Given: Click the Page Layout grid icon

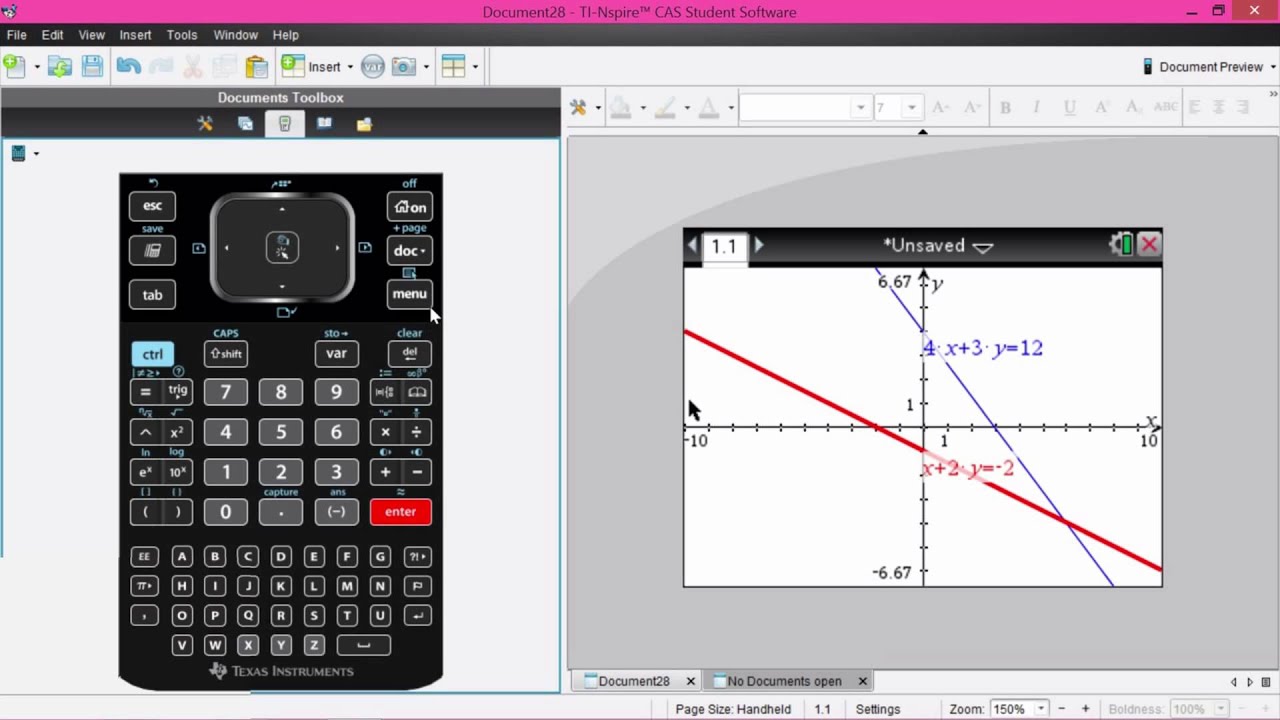Looking at the screenshot, I should (453, 67).
